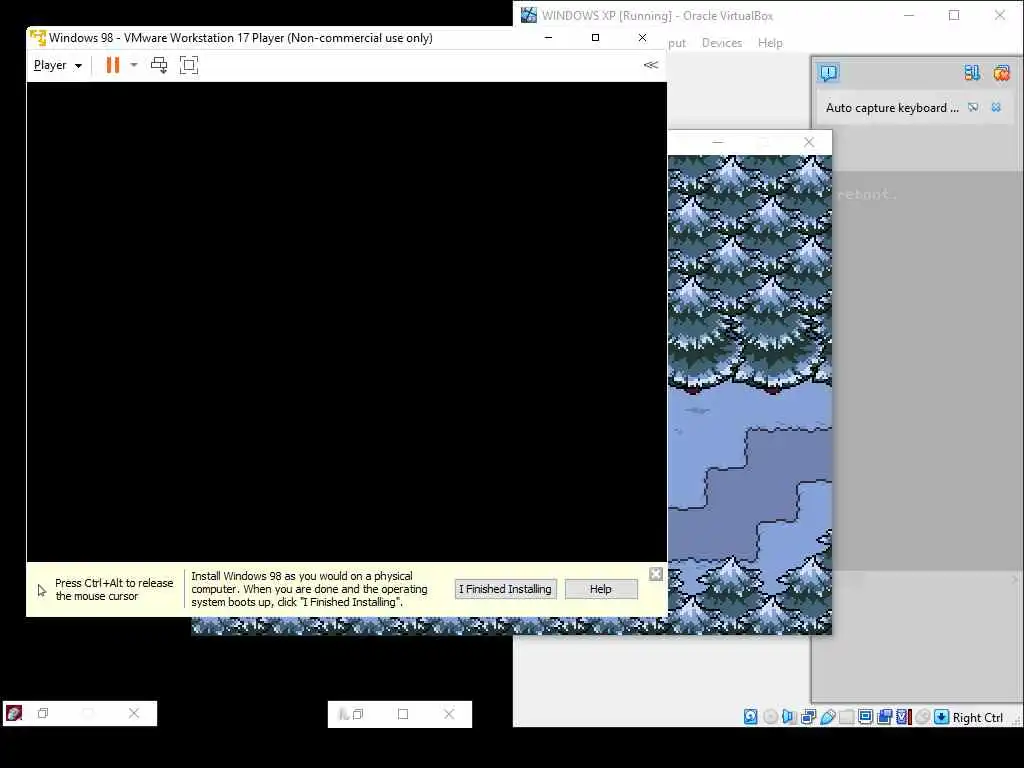Click the shared folders status icon
The image size is (1024, 768).
coord(846,717)
